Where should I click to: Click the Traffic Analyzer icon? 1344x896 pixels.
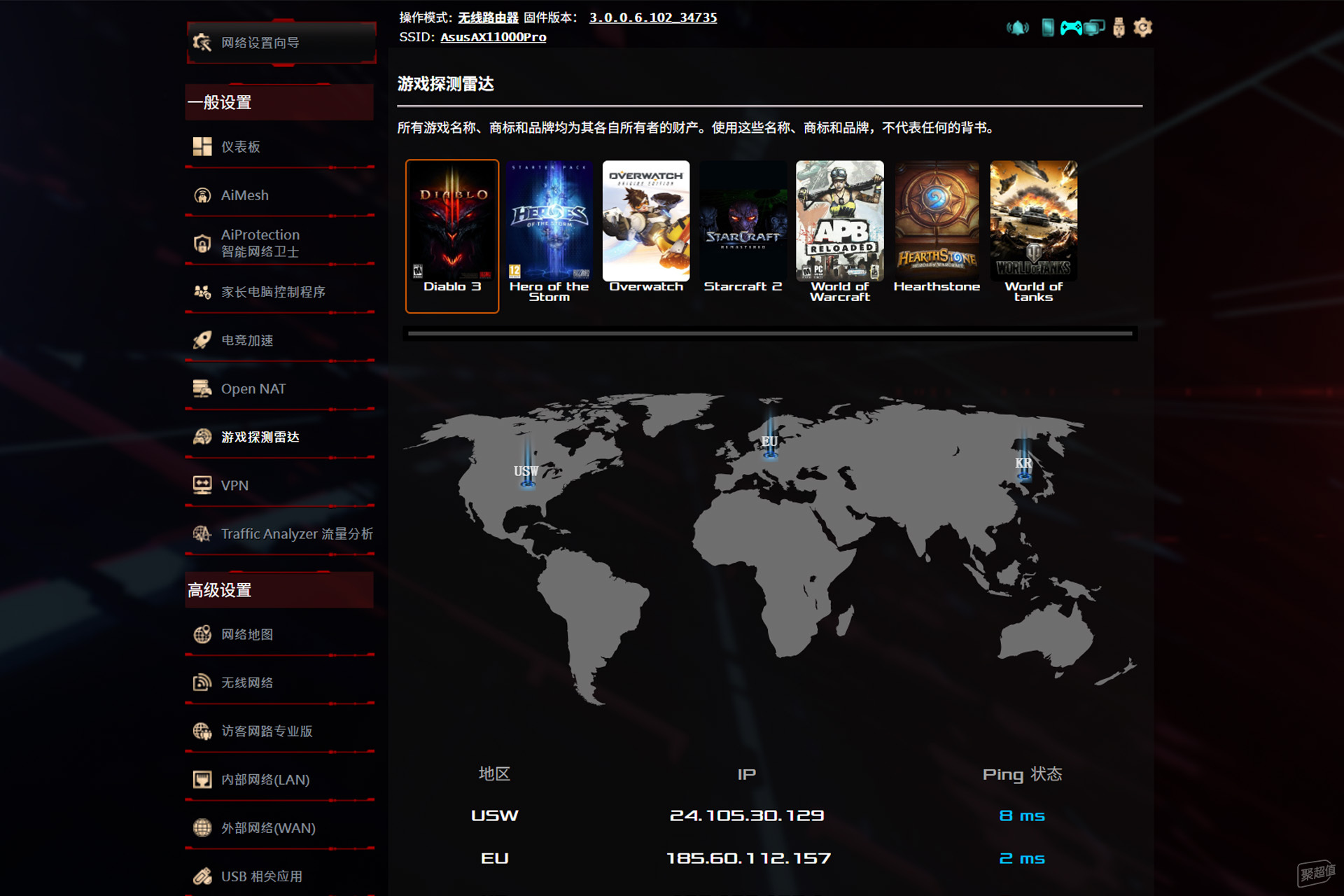(x=202, y=534)
